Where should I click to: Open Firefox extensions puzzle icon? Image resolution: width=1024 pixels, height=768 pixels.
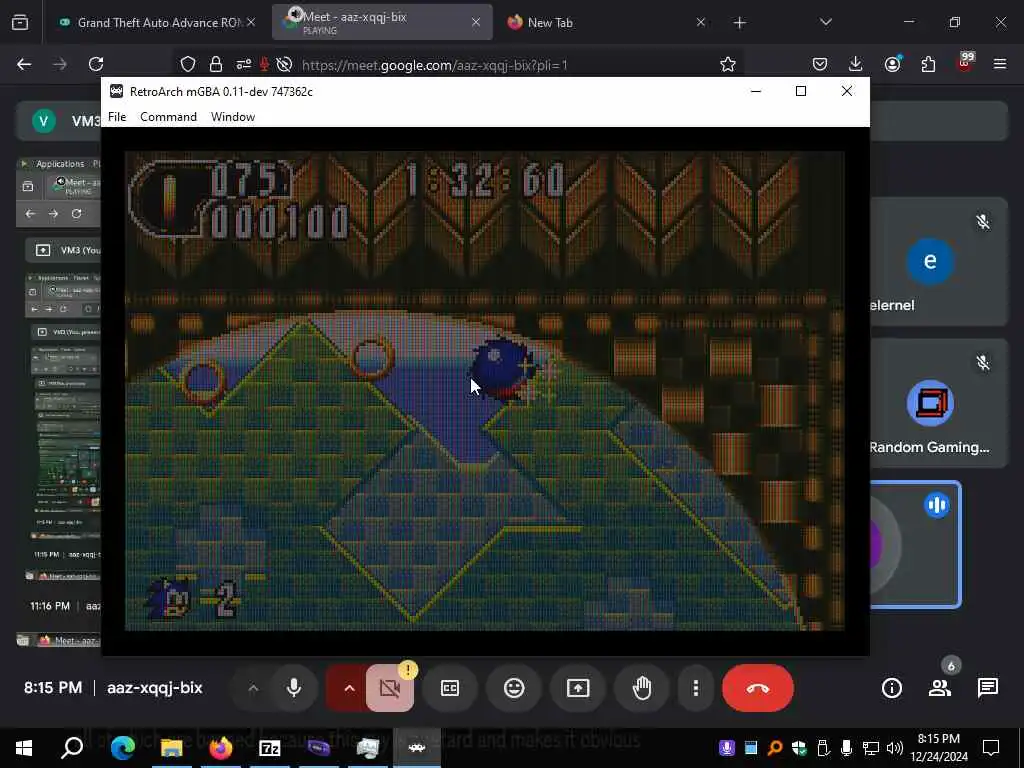tap(928, 64)
